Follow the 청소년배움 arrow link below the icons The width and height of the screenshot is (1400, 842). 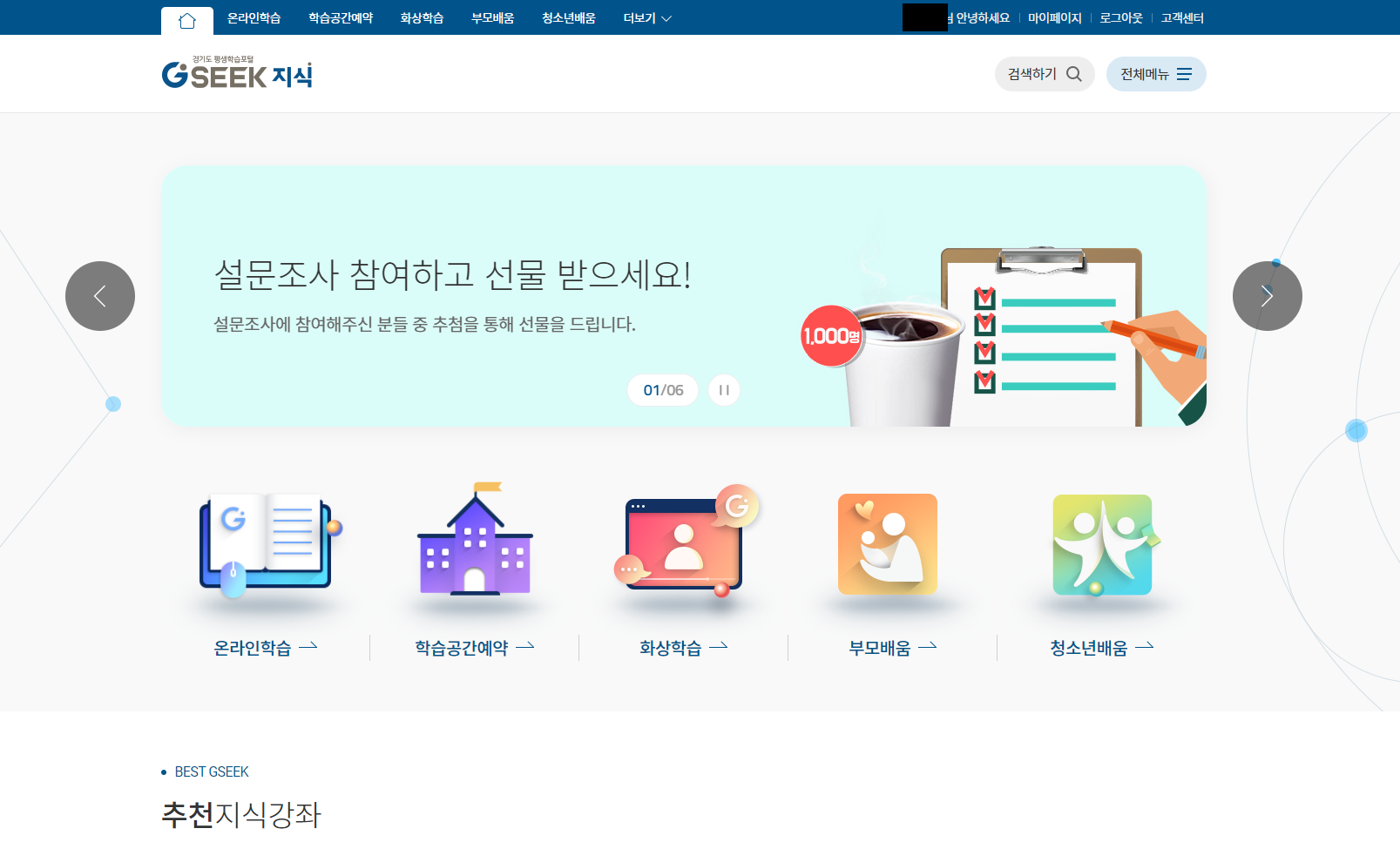1102,648
